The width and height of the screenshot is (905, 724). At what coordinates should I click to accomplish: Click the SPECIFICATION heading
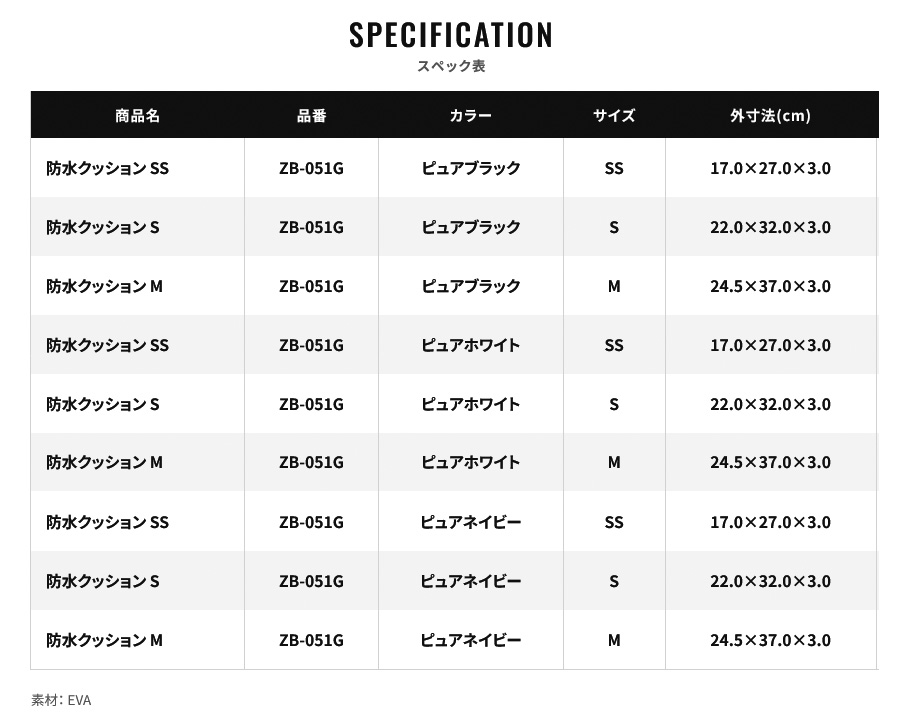(x=451, y=35)
